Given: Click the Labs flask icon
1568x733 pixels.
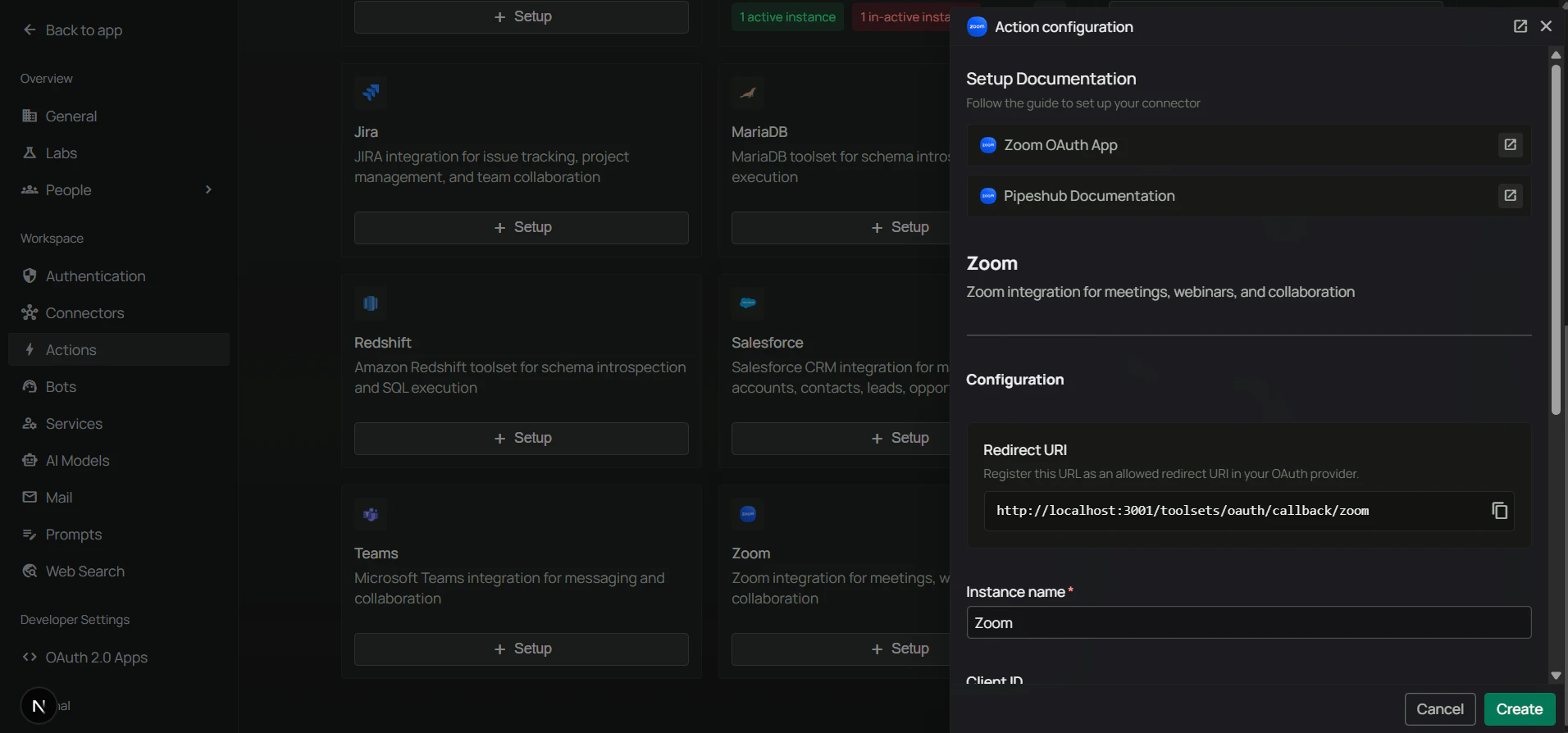Looking at the screenshot, I should pyautogui.click(x=30, y=153).
